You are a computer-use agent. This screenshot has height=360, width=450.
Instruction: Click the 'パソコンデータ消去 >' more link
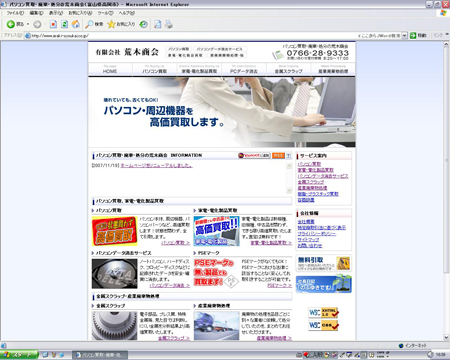(170, 286)
